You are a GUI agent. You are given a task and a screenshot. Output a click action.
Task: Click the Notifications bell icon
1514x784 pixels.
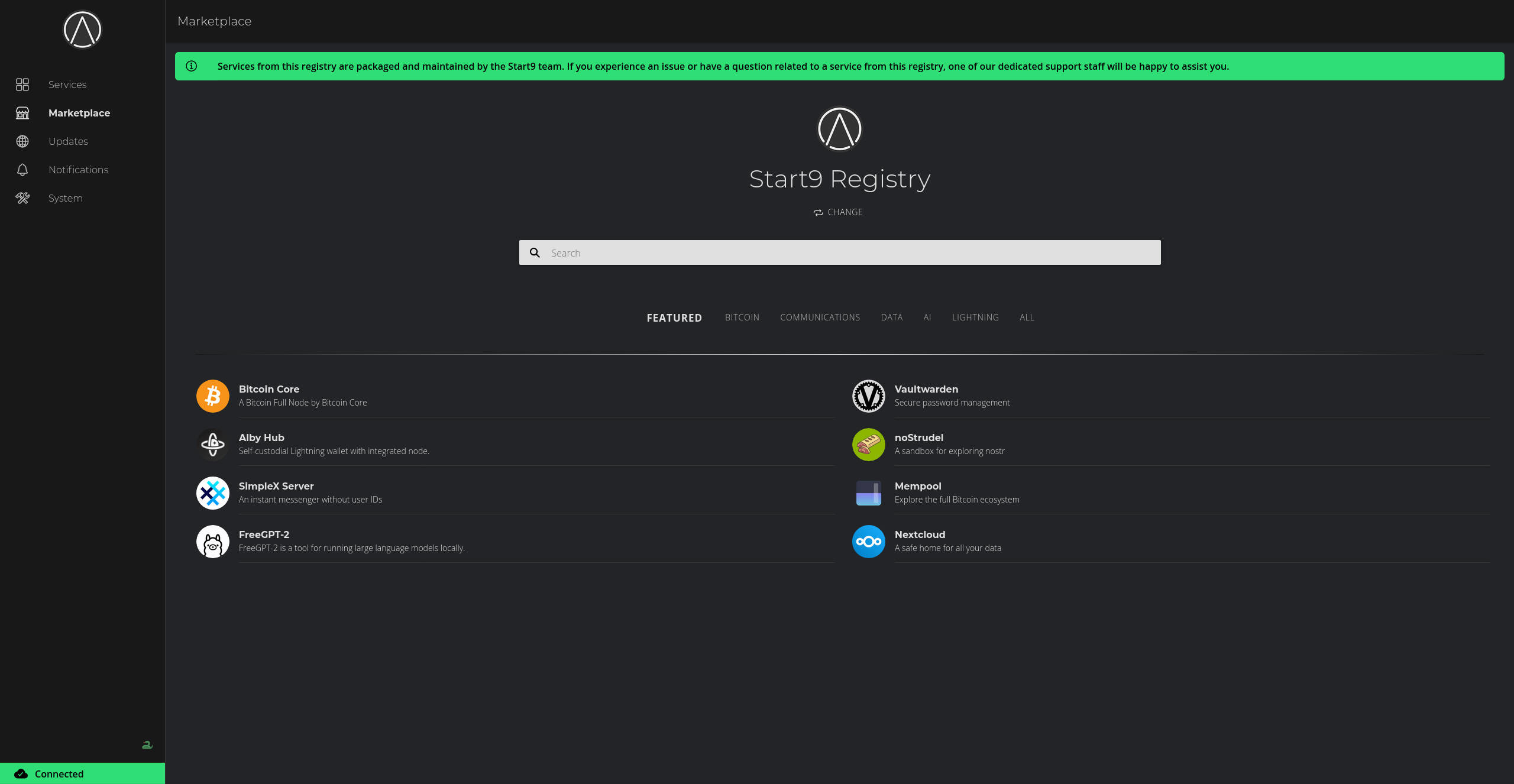(22, 170)
